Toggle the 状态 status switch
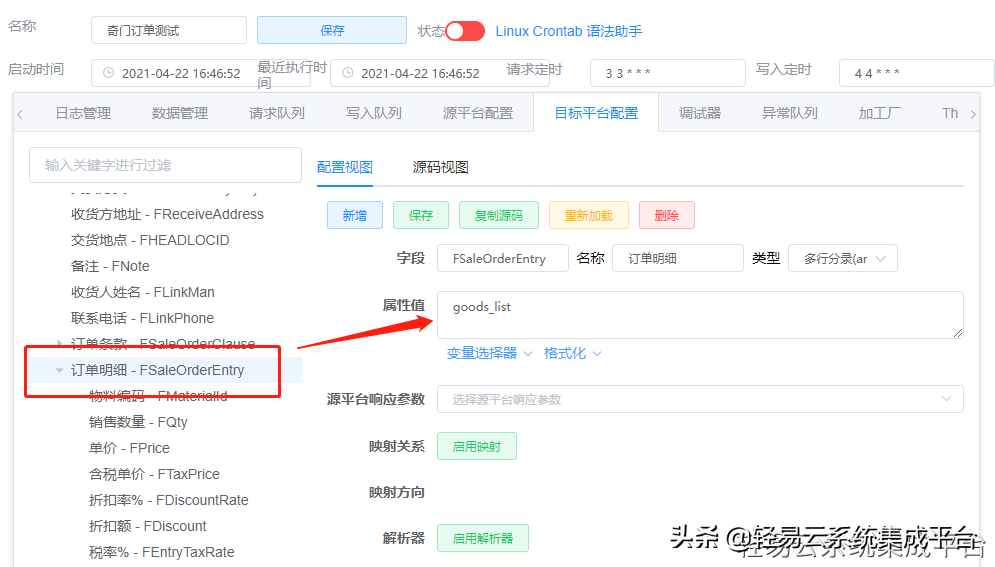Image resolution: width=995 pixels, height=567 pixels. [x=465, y=31]
